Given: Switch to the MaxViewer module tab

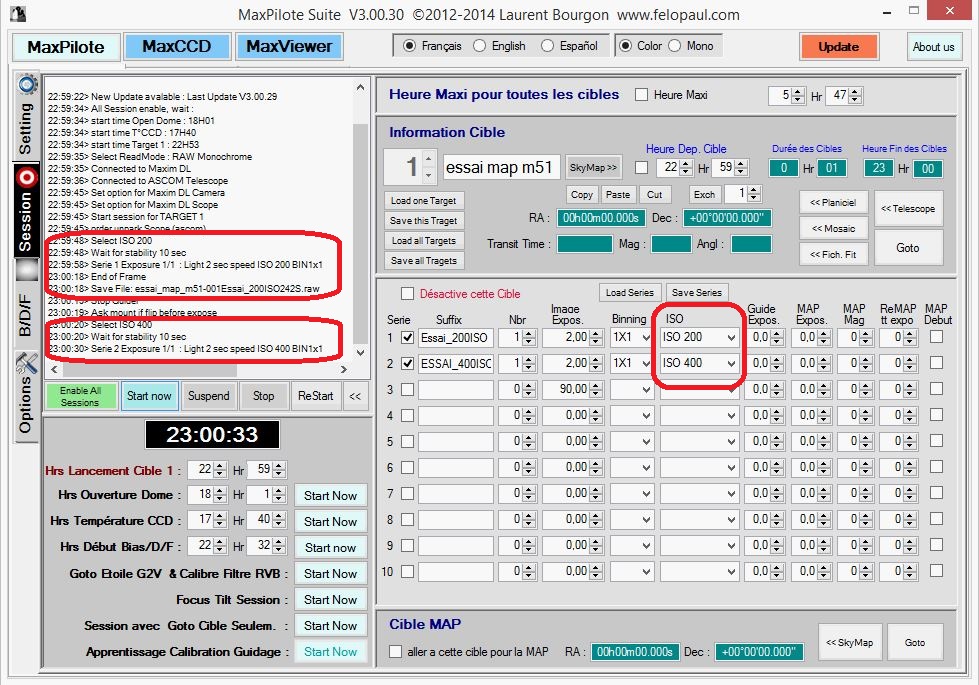Looking at the screenshot, I should (x=289, y=47).
